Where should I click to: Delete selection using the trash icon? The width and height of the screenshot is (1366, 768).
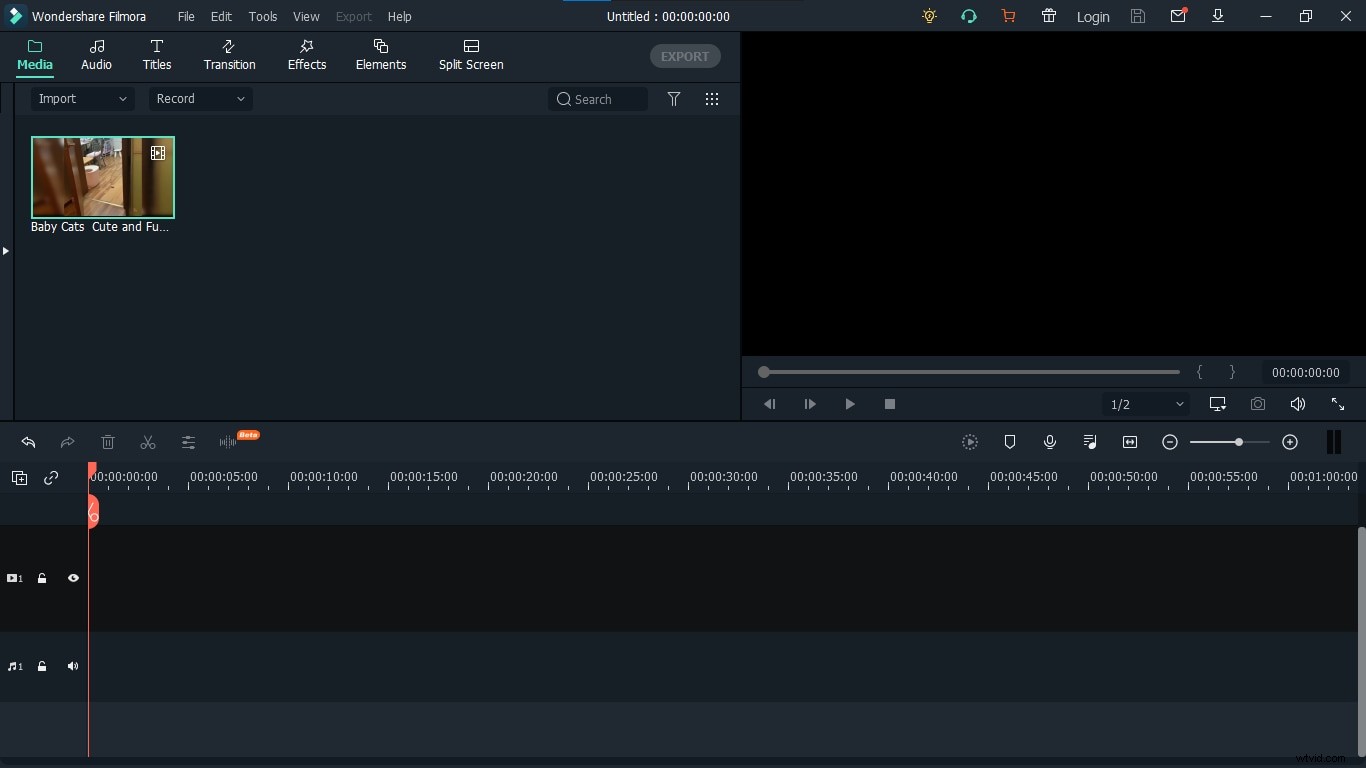[x=108, y=443]
